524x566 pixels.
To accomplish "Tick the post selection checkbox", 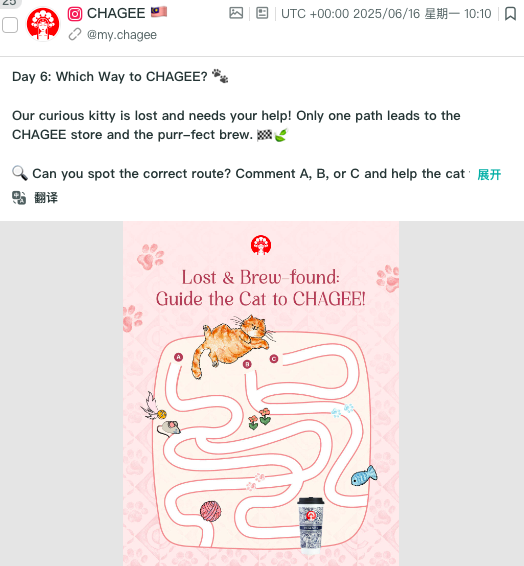I will 10,25.
